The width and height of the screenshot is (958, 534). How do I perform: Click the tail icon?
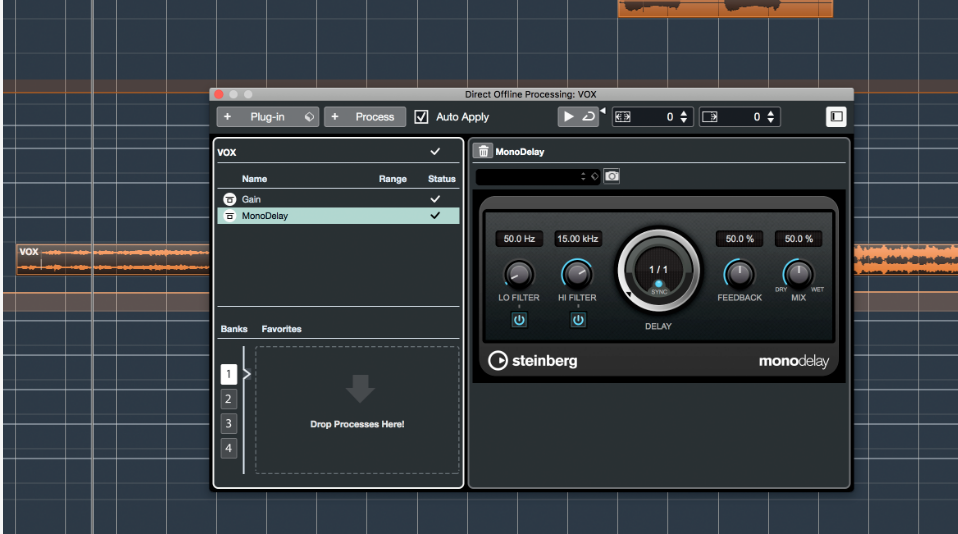click(709, 117)
